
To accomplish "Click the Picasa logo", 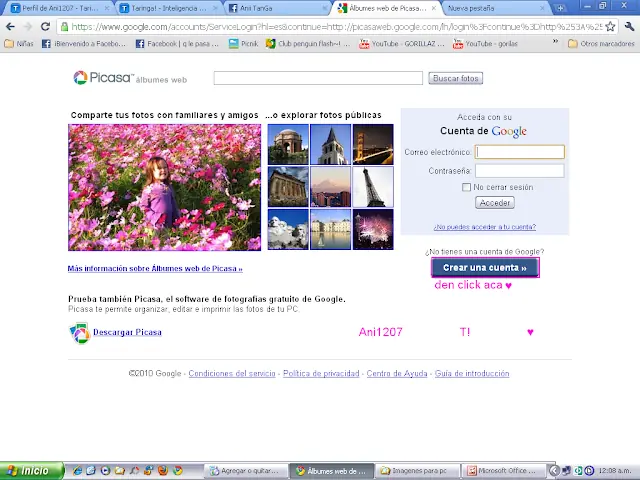I will [104, 78].
